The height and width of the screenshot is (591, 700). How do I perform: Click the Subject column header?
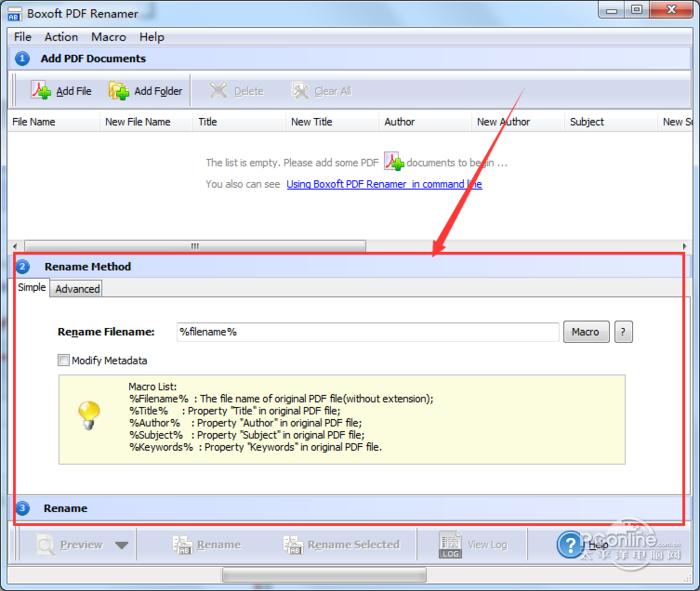click(611, 122)
